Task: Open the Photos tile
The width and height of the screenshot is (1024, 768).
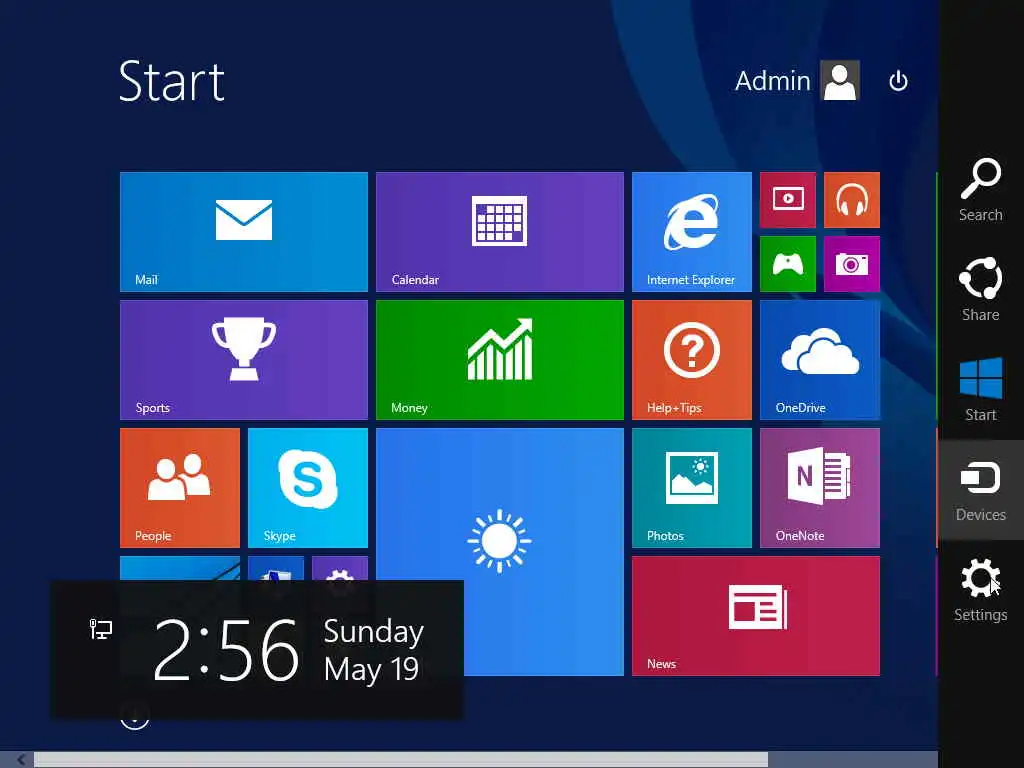Action: tap(692, 488)
